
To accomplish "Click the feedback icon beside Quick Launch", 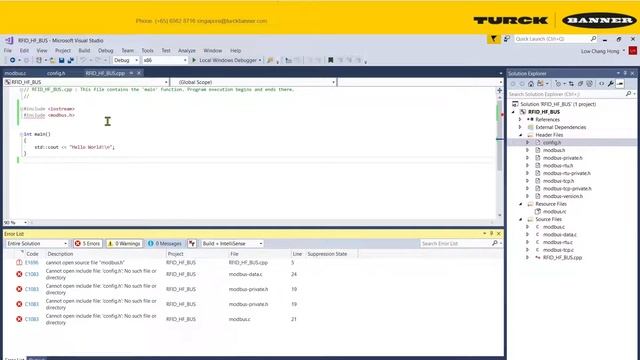I will [x=507, y=39].
